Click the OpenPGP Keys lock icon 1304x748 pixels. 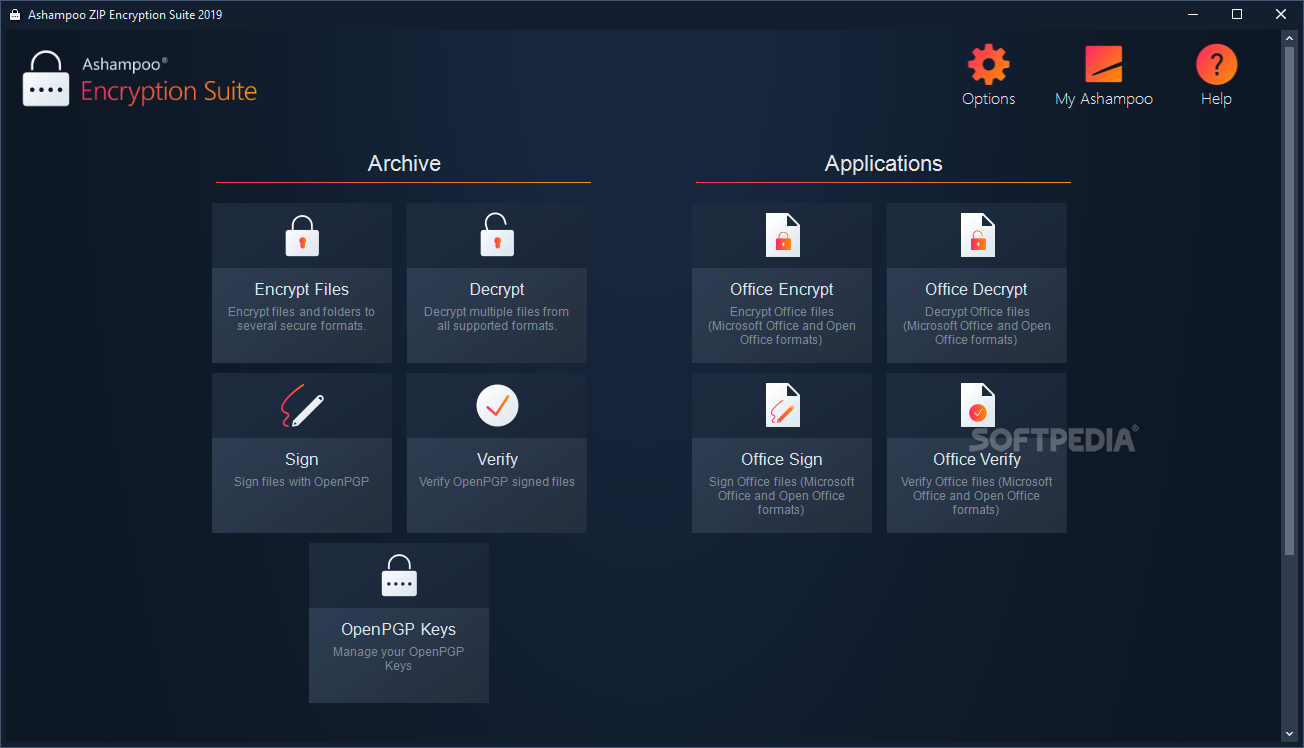tap(399, 575)
